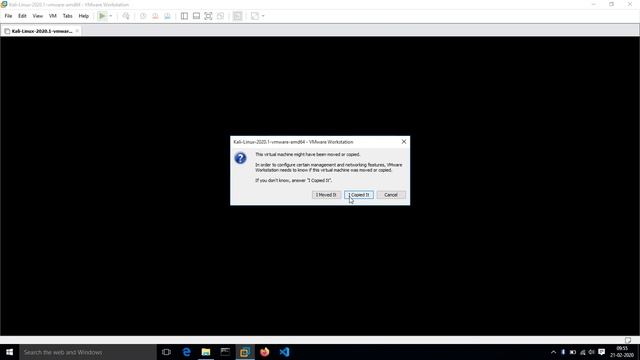Close the moved or copied dialog
This screenshot has height=360, width=640.
pyautogui.click(x=404, y=142)
